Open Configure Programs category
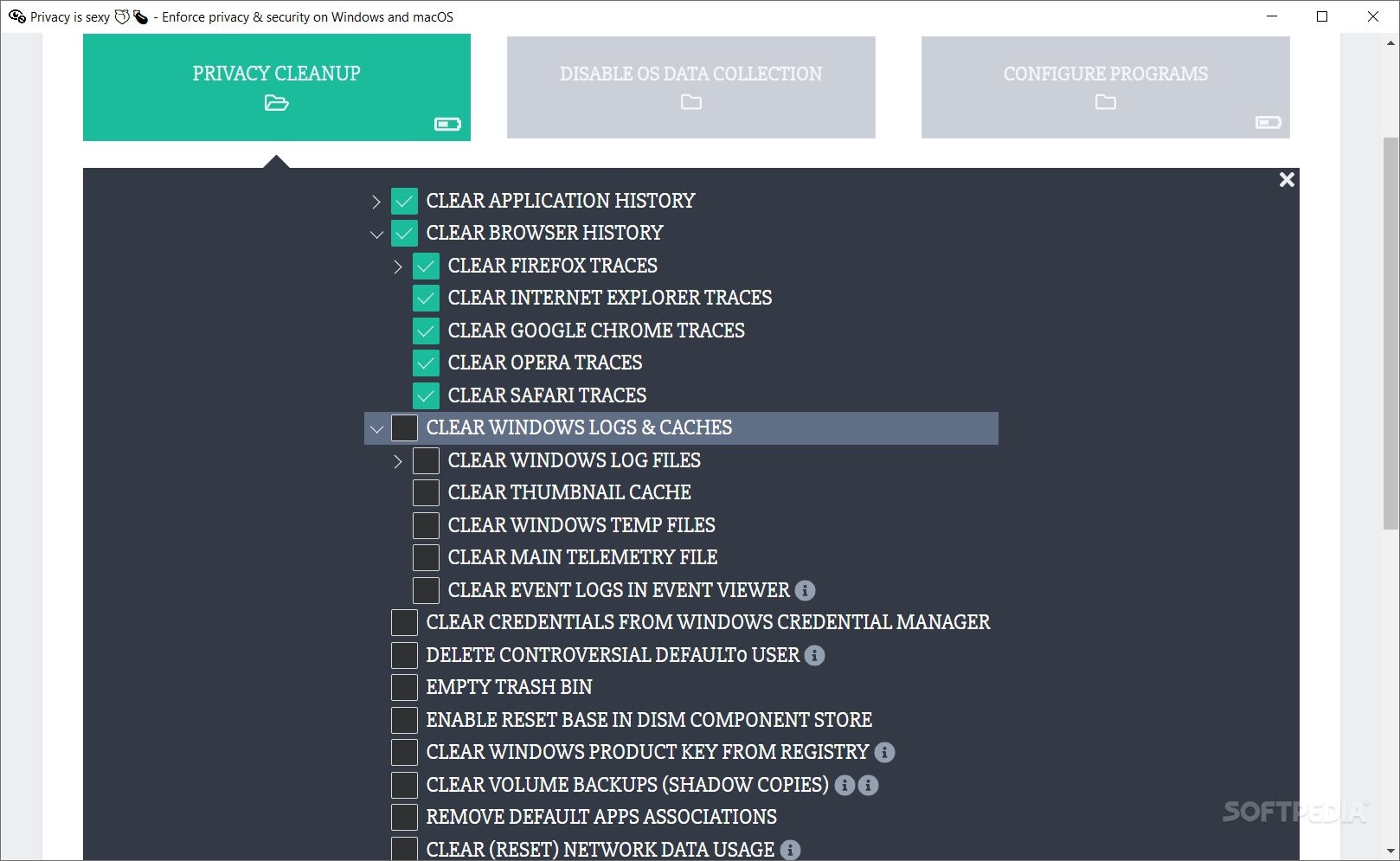Image resolution: width=1400 pixels, height=861 pixels. [x=1105, y=87]
